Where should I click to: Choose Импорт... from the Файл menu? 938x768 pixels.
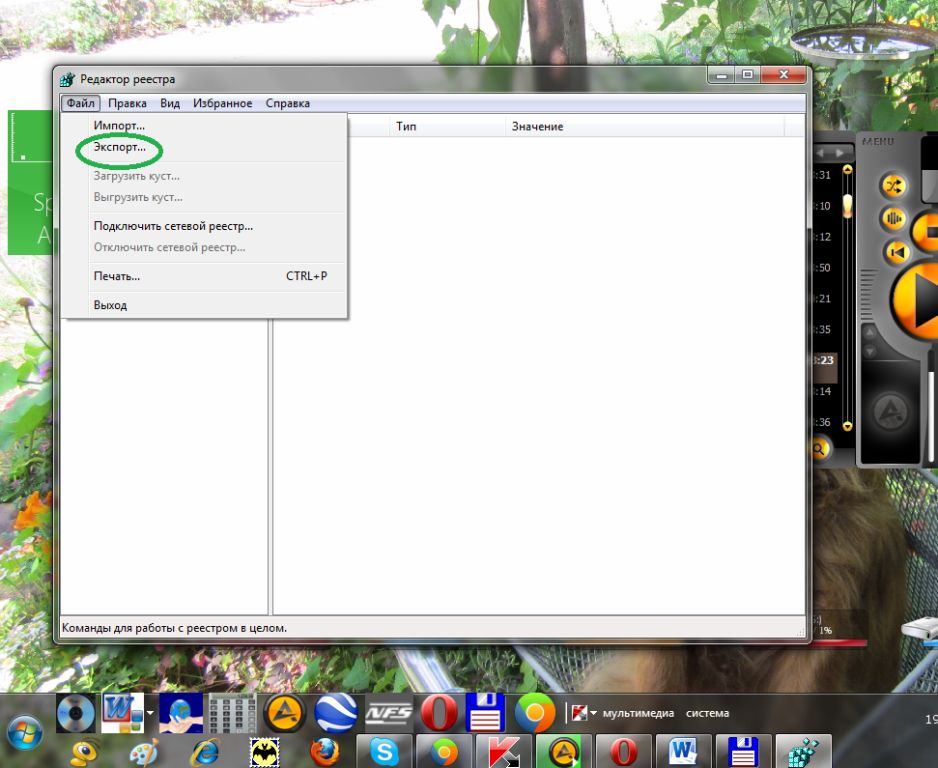(119, 125)
